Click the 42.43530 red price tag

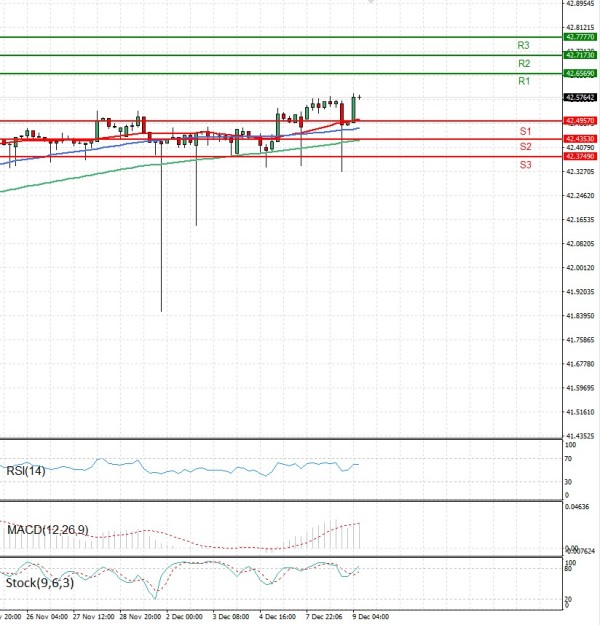581,139
